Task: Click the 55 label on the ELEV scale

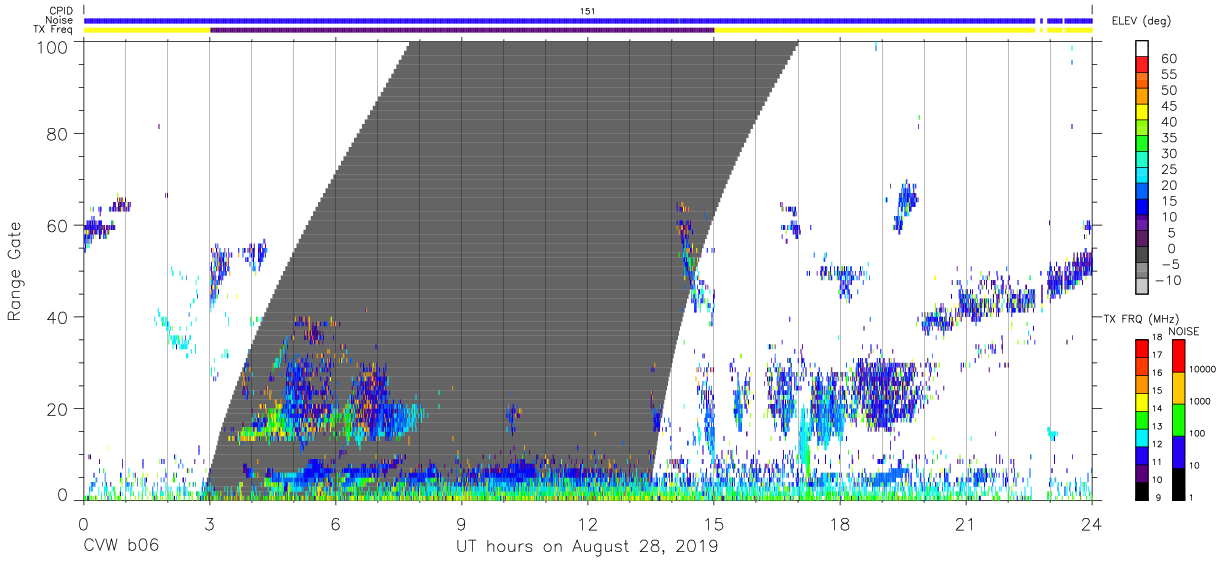Action: 1167,75
